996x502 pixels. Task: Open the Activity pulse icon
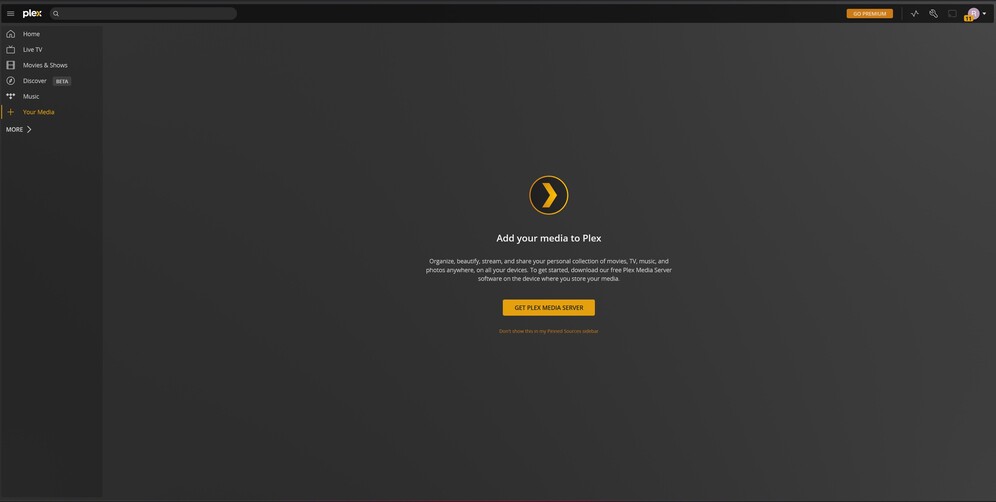pyautogui.click(x=915, y=13)
